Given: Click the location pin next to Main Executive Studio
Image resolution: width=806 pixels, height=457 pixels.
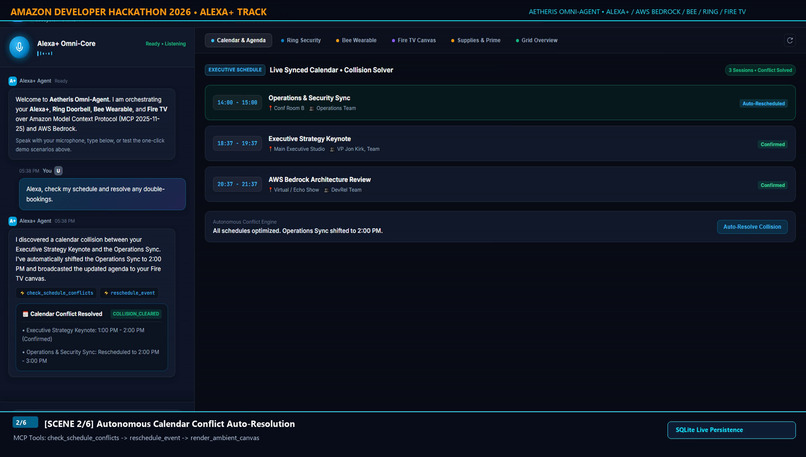Looking at the screenshot, I should (270, 149).
